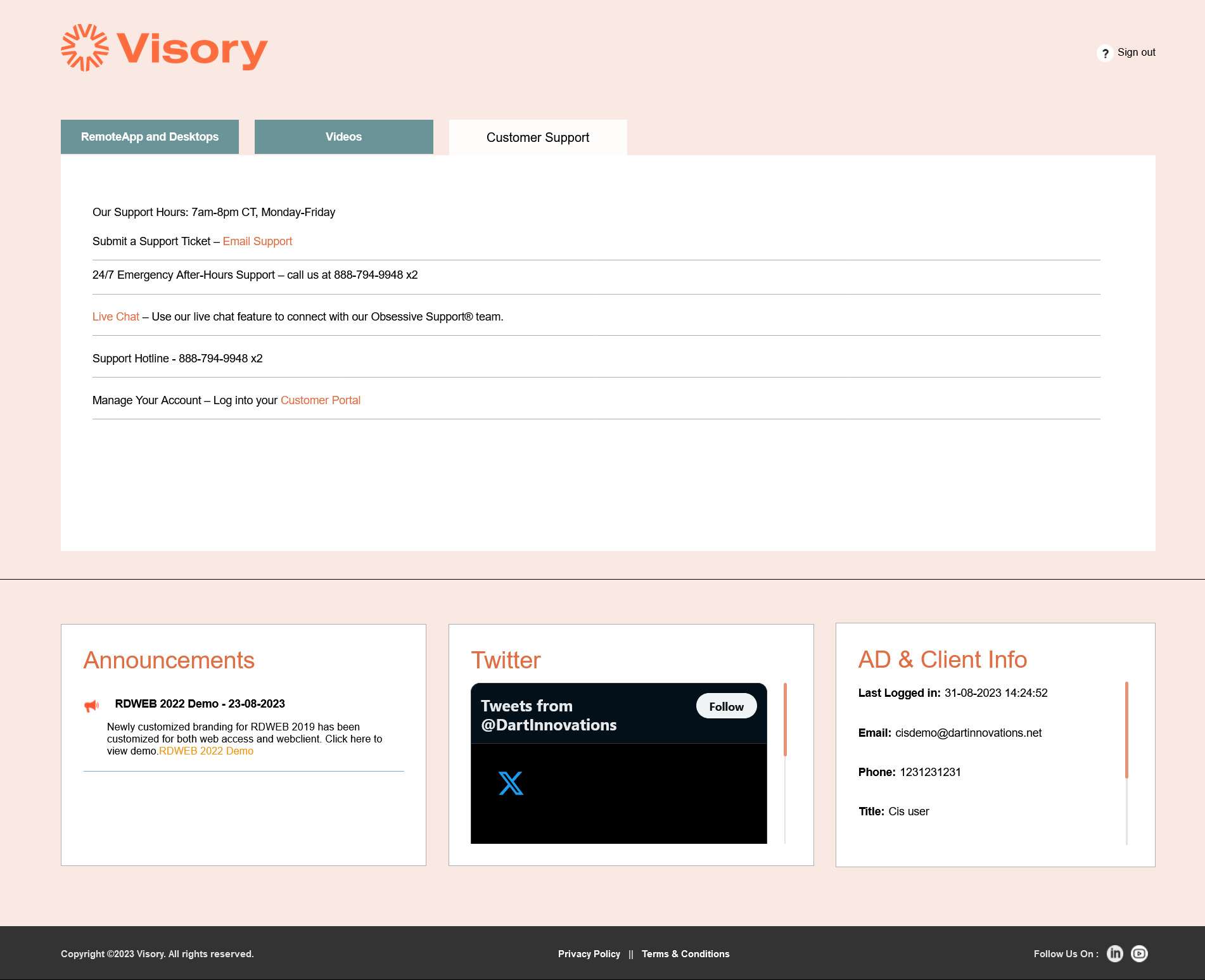Log into the Customer Portal
Image resolution: width=1205 pixels, height=980 pixels.
pos(321,400)
